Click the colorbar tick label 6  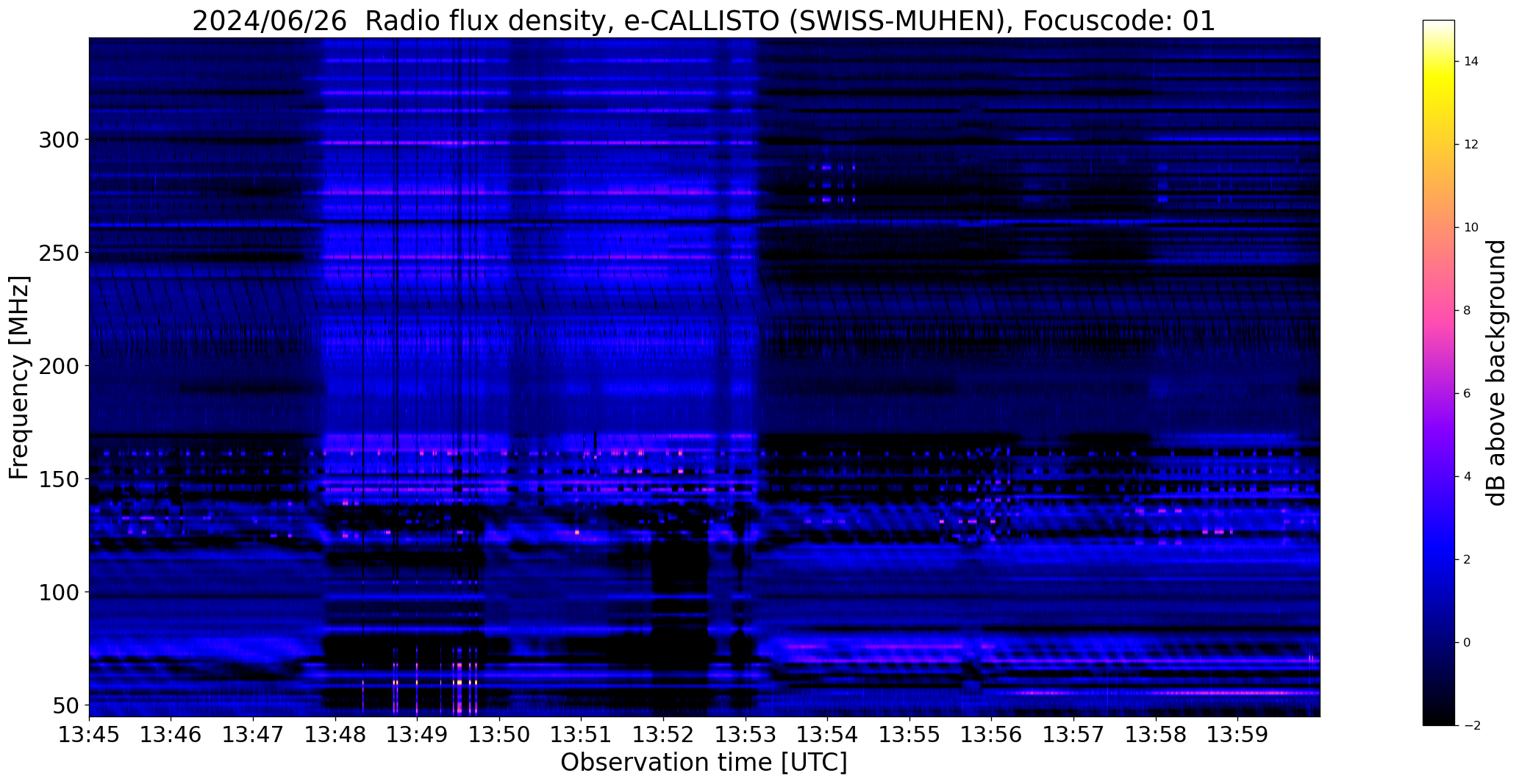(x=1468, y=394)
